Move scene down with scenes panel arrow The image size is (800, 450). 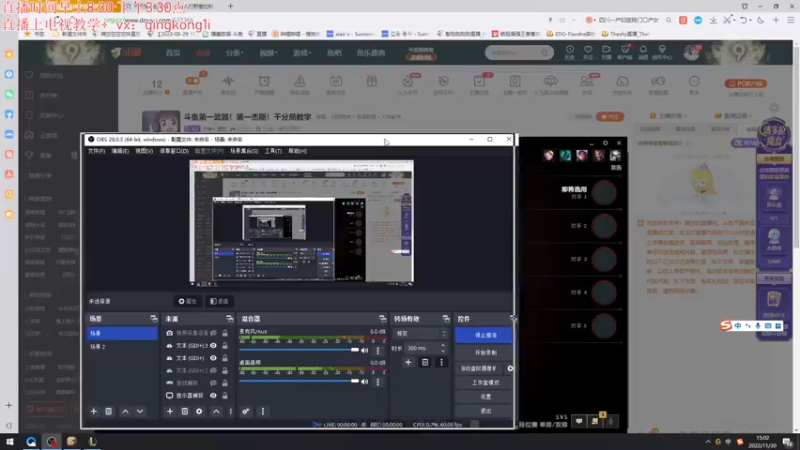click(140, 411)
